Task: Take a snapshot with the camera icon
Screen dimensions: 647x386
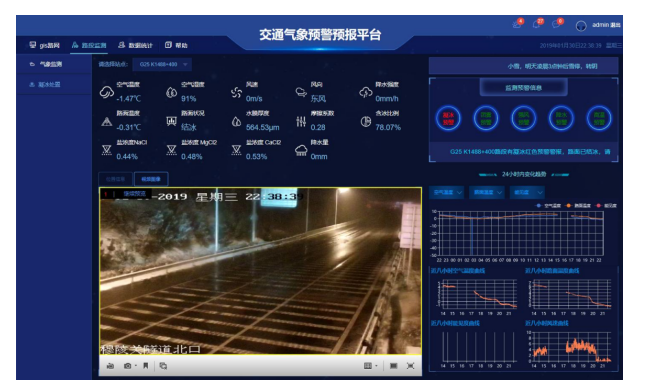Action: pos(128,366)
